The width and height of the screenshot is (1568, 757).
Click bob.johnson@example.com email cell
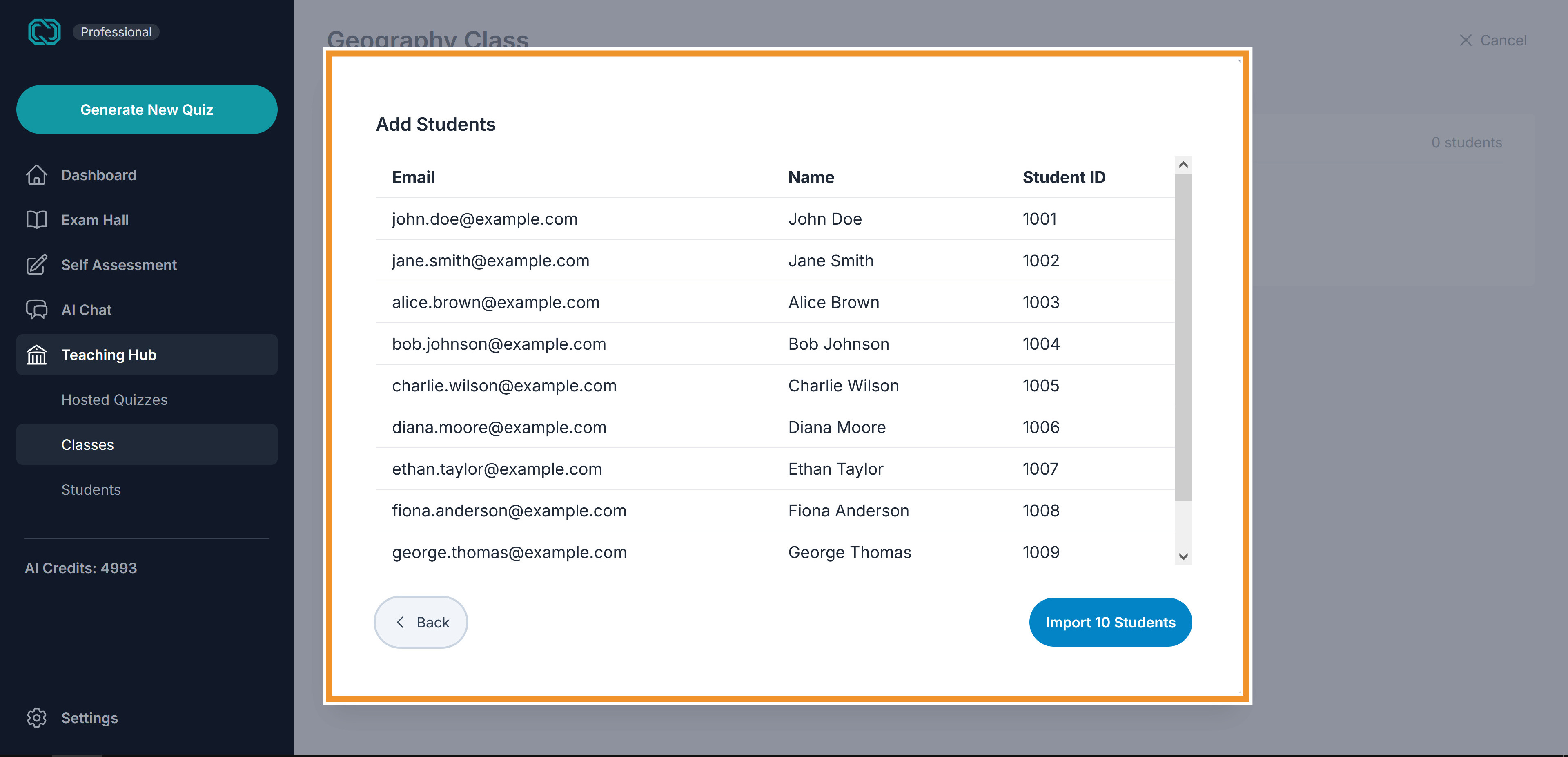point(499,344)
